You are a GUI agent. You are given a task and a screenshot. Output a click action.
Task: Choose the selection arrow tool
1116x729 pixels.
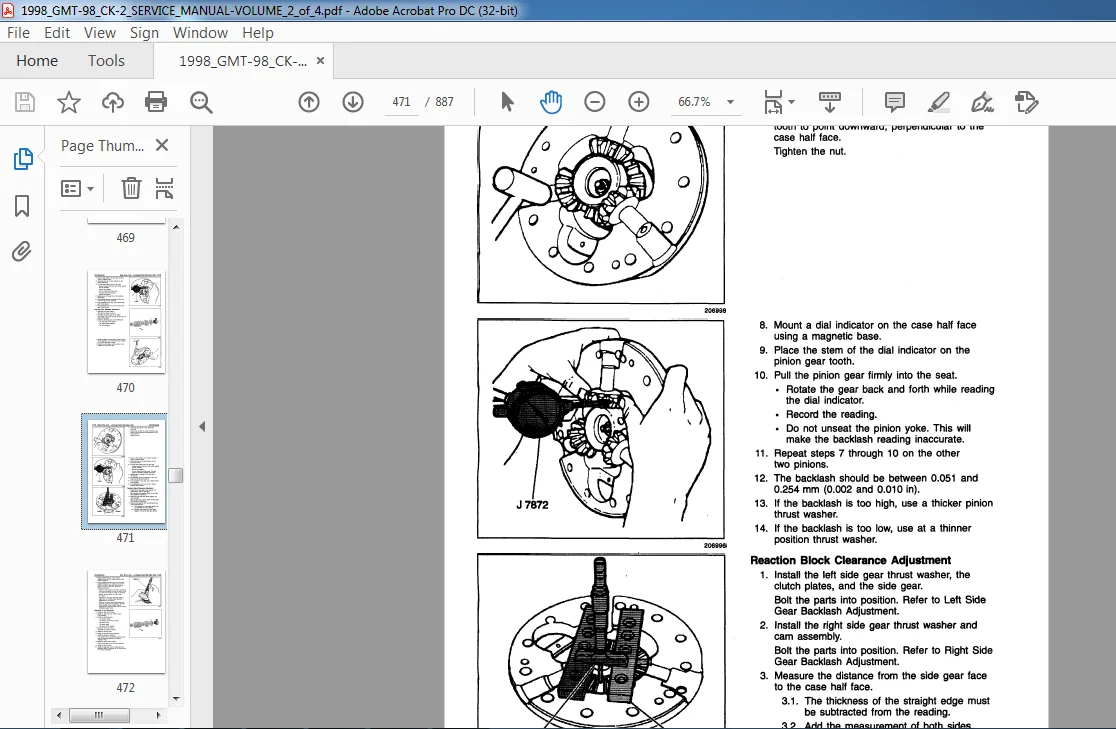[507, 102]
